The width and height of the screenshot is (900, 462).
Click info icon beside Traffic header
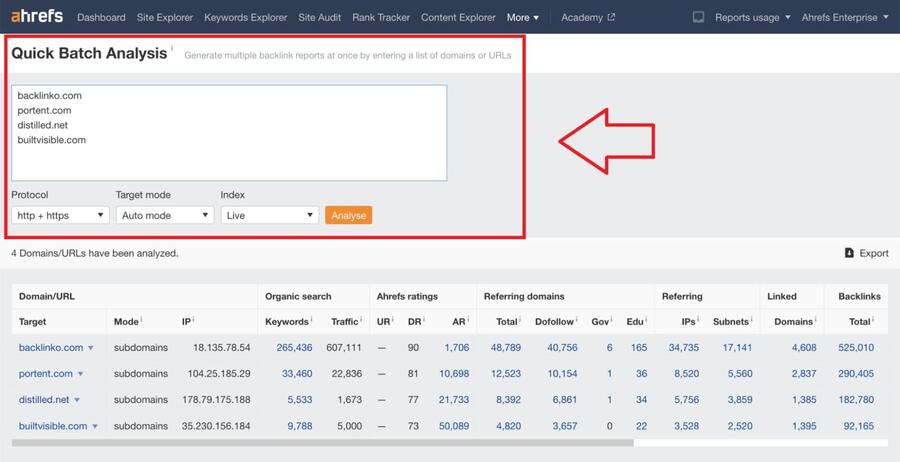coord(361,319)
